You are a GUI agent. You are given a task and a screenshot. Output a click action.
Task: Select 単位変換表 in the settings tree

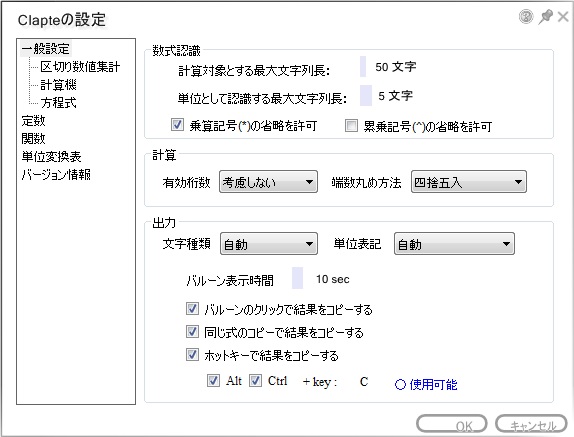pyautogui.click(x=51, y=156)
